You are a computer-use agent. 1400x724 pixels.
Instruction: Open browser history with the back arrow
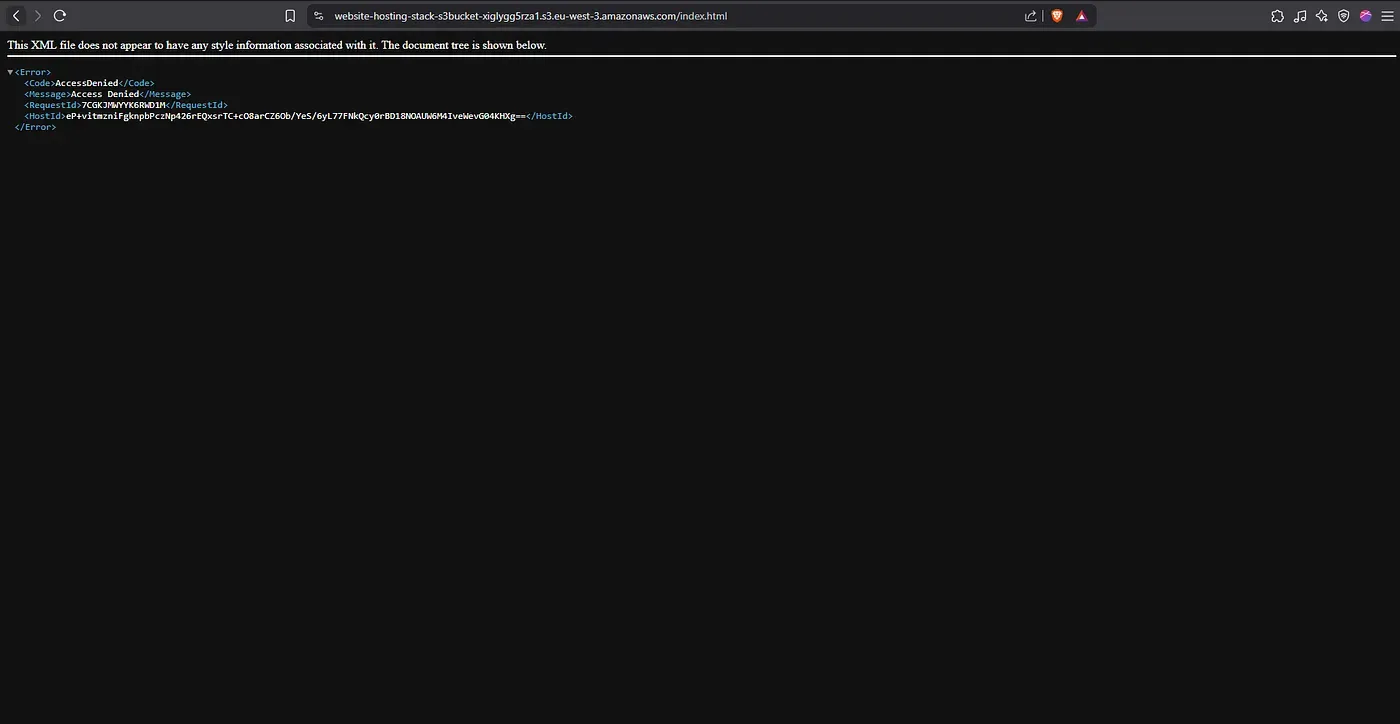[x=15, y=15]
